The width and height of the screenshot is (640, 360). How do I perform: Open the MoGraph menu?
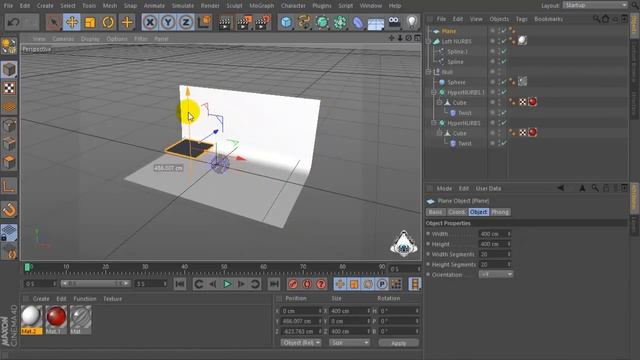(262, 6)
